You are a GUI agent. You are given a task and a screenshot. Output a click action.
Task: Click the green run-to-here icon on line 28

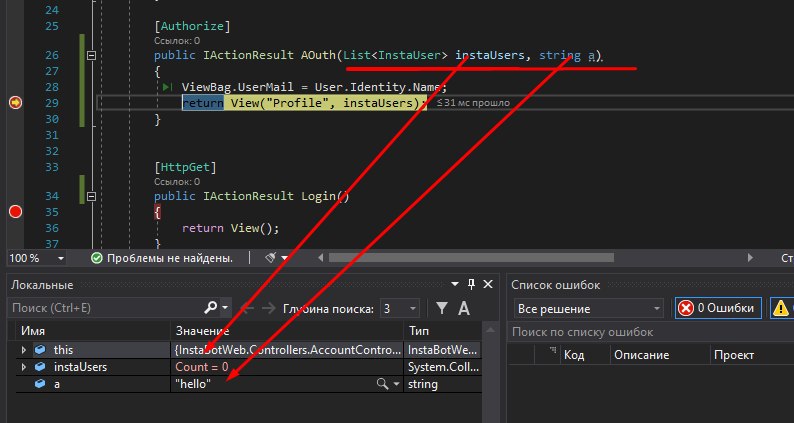point(168,87)
